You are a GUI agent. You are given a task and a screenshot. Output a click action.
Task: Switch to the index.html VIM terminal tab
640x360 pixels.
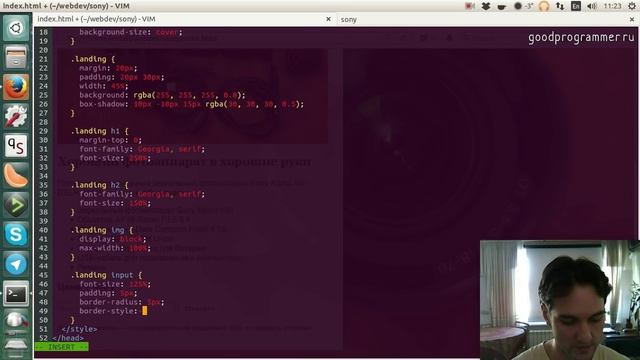tap(184, 19)
